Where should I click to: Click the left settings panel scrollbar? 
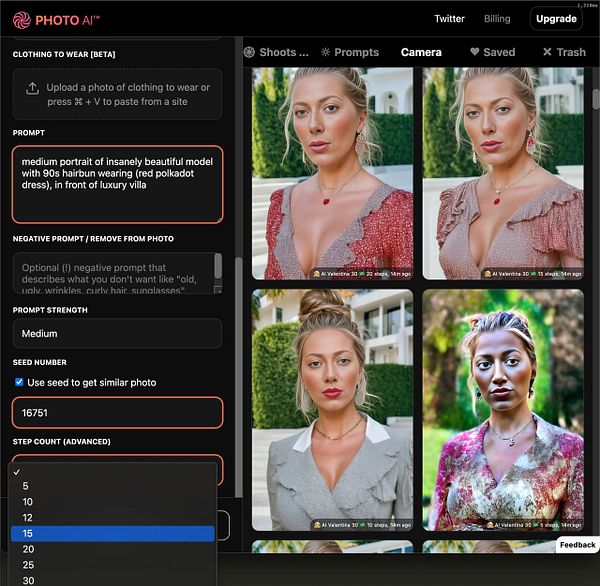click(238, 377)
